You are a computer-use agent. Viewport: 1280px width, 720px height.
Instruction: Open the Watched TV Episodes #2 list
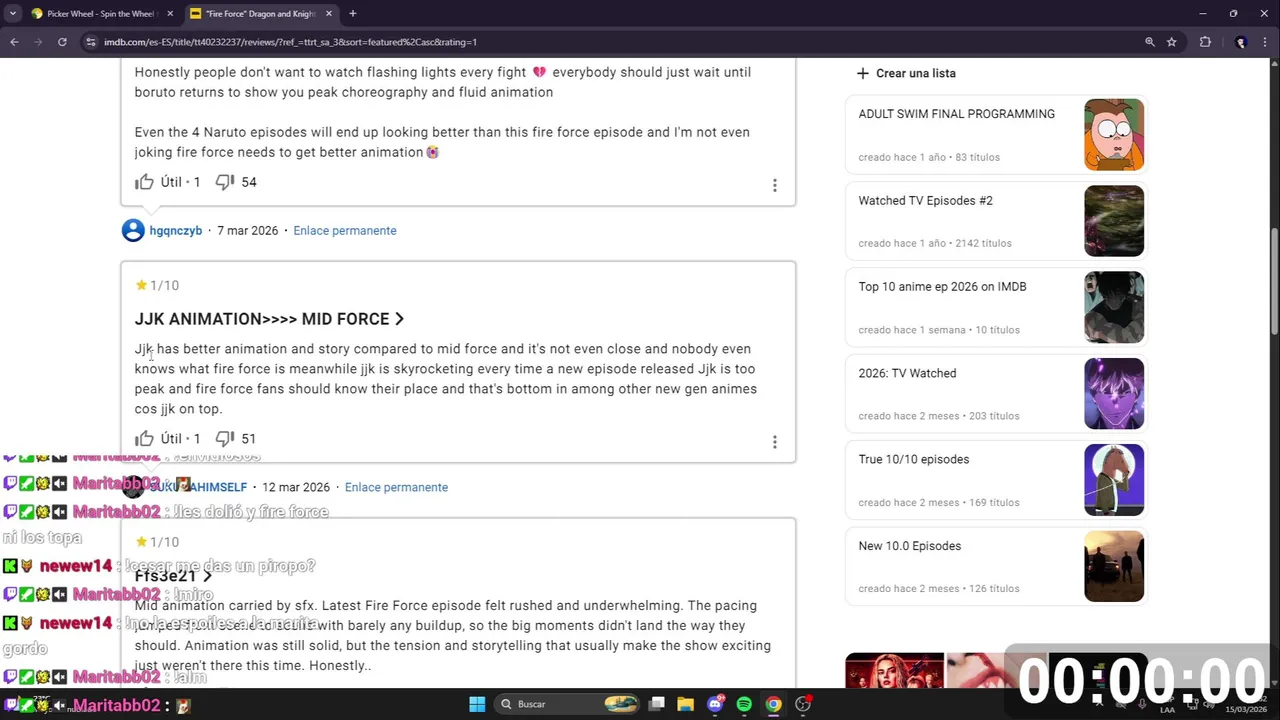(925, 200)
